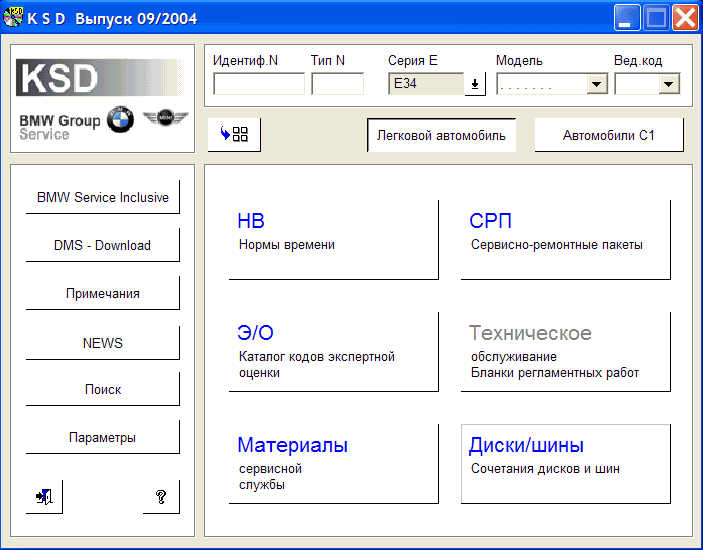Click the KSD title bar application icon
This screenshot has height=550, width=703.
(13, 17)
